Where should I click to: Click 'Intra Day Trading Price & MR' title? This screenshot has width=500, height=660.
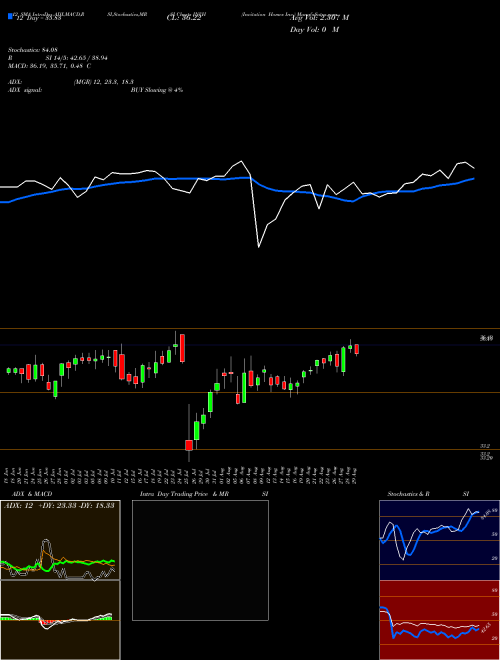click(184, 494)
